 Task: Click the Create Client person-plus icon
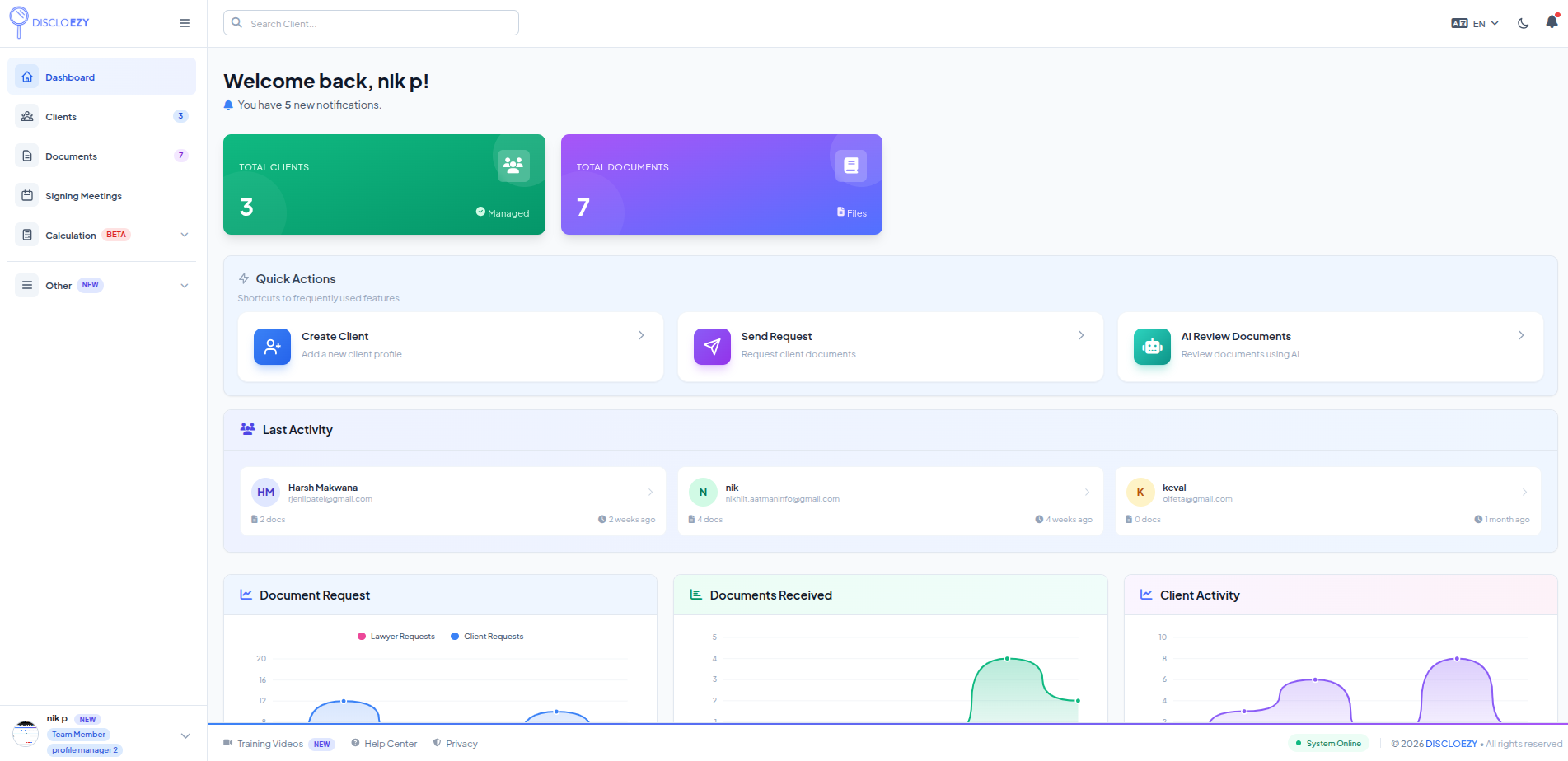pyautogui.click(x=272, y=347)
